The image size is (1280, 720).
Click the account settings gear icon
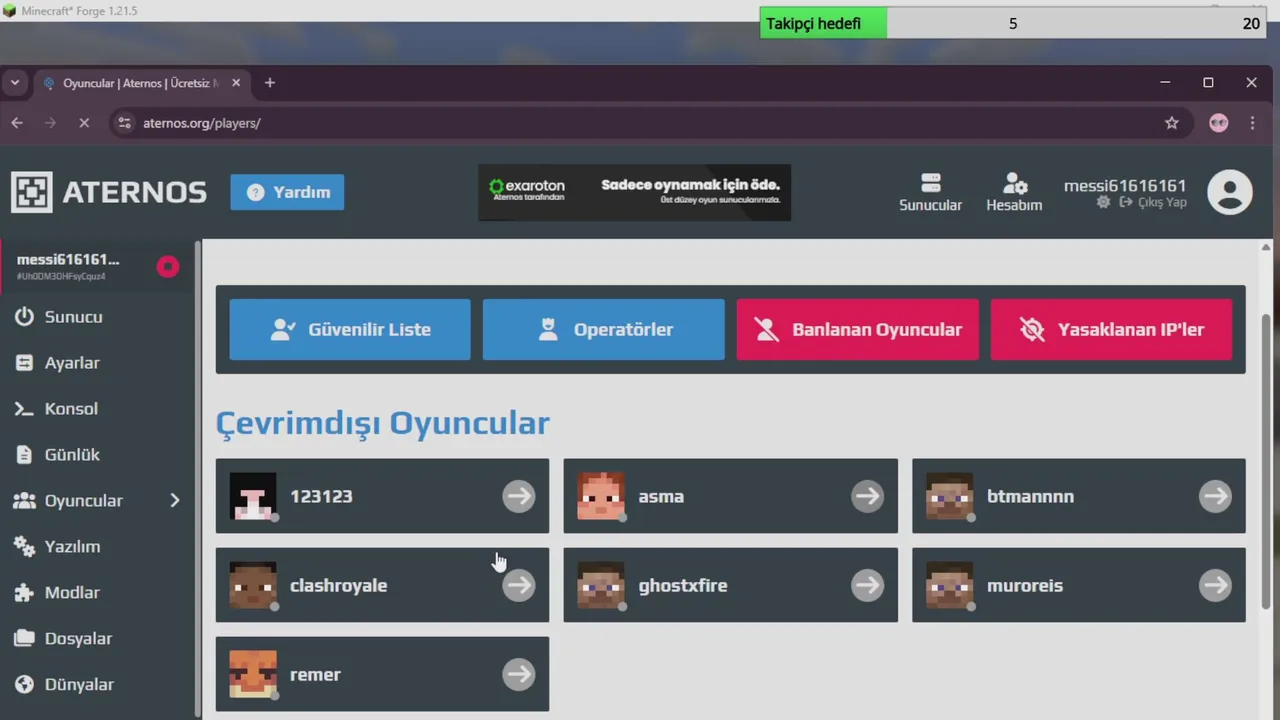(x=1103, y=202)
